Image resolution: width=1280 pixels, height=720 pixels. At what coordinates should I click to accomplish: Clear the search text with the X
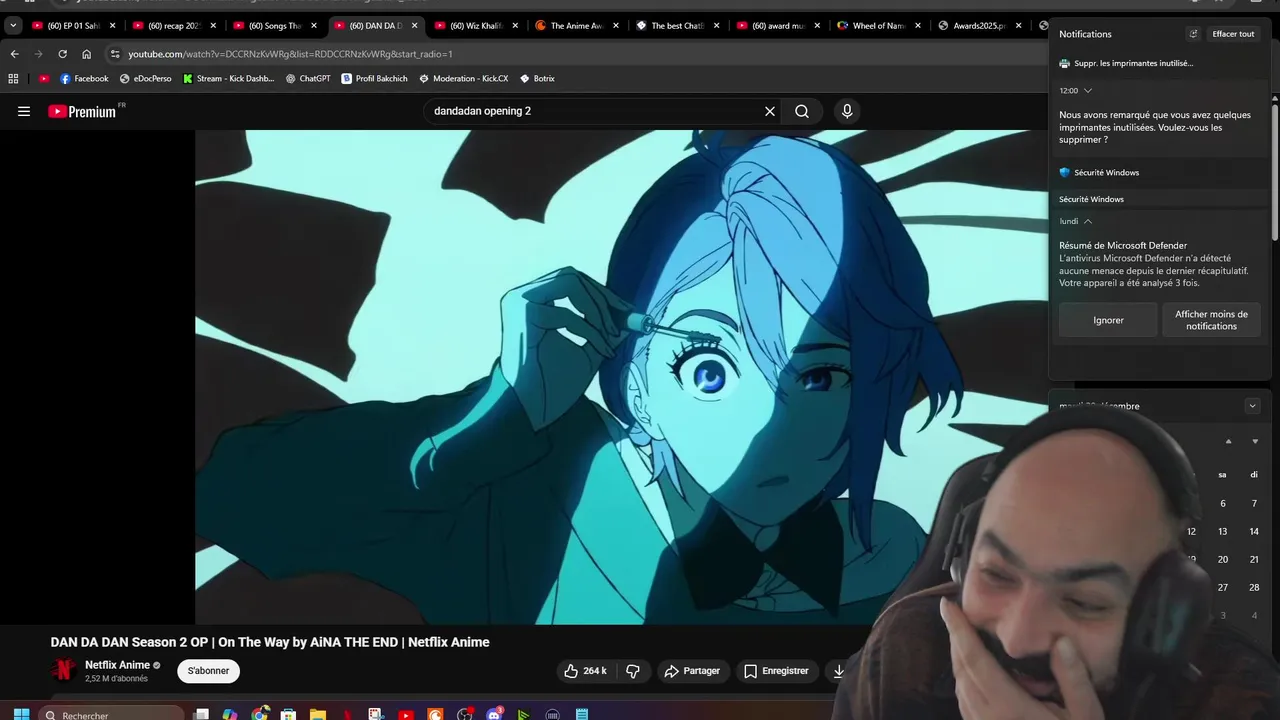tap(770, 111)
